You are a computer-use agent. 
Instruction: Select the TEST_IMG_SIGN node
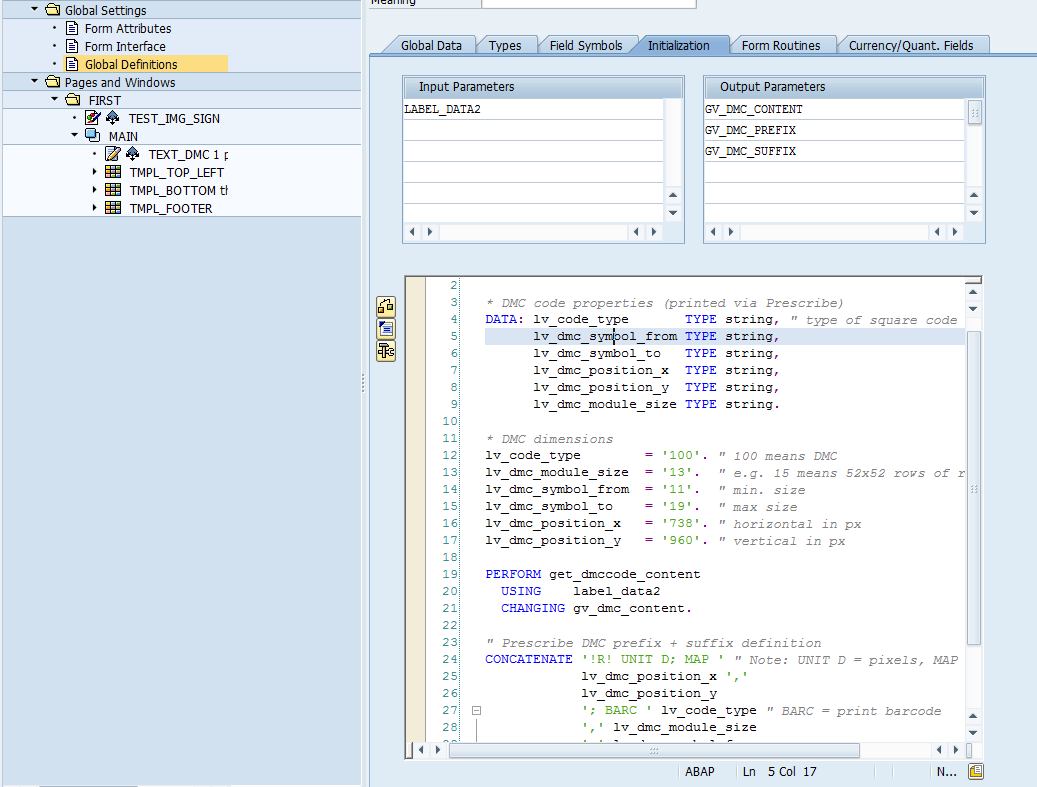(x=173, y=118)
